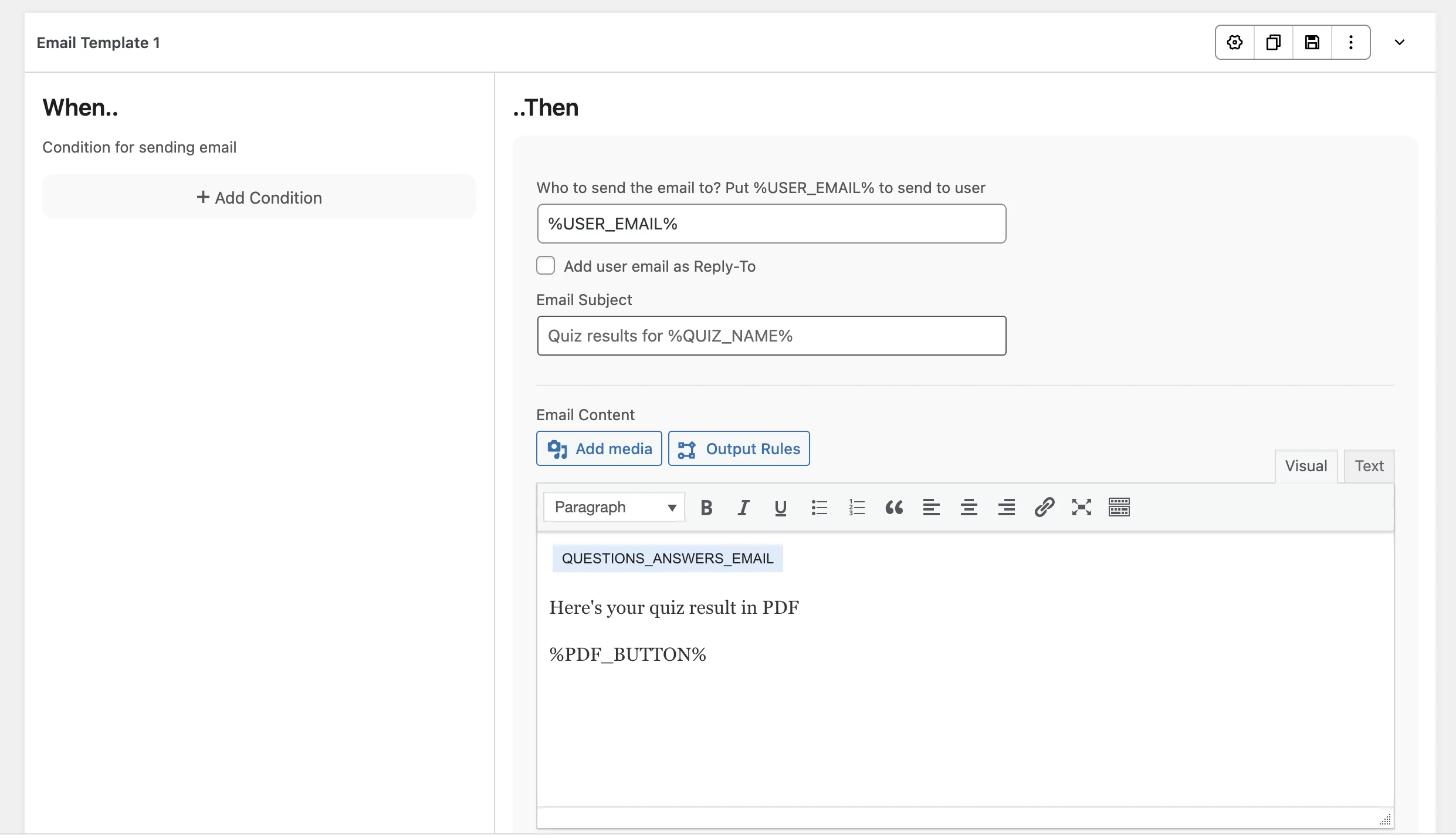The width and height of the screenshot is (1456, 838).
Task: Click the recipient %USER_EMAIL% input field
Action: [x=771, y=224]
